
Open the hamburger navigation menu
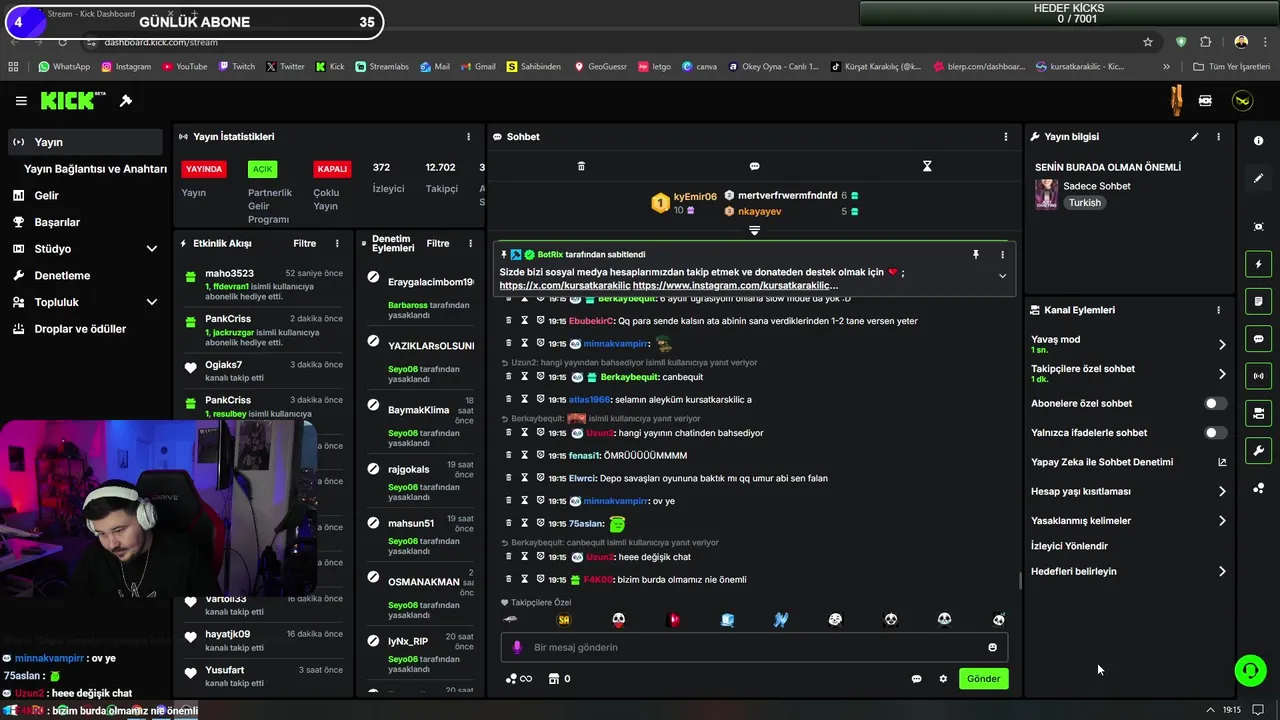pyautogui.click(x=21, y=101)
